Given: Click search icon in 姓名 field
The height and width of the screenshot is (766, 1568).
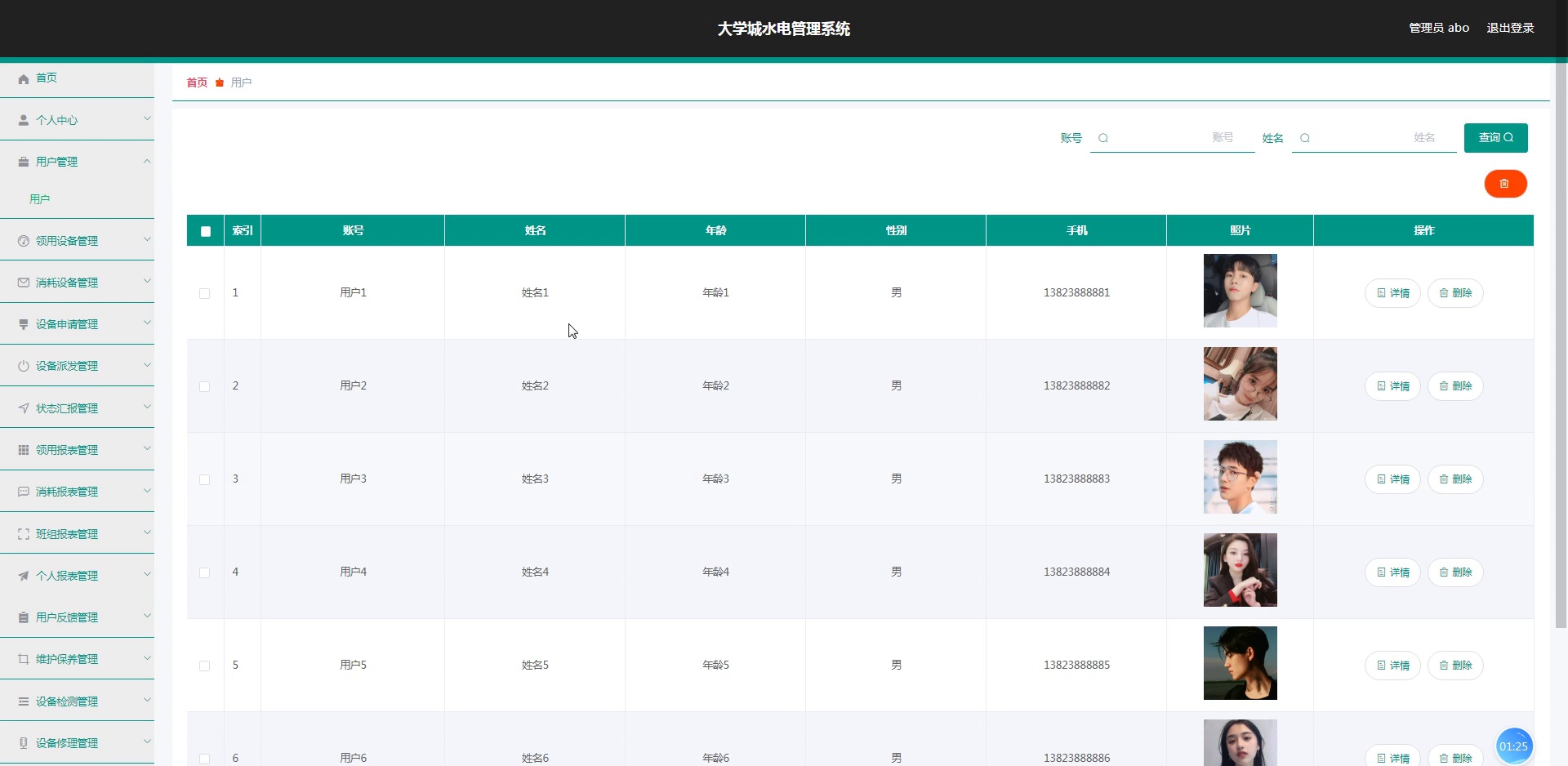Looking at the screenshot, I should (x=1305, y=138).
